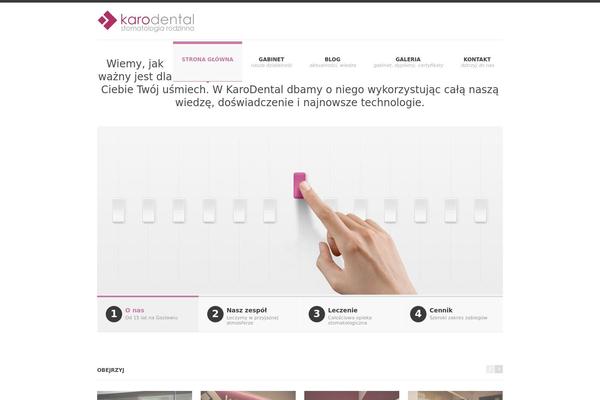Select the number 4 circle icon
600x400 pixels.
[418, 314]
